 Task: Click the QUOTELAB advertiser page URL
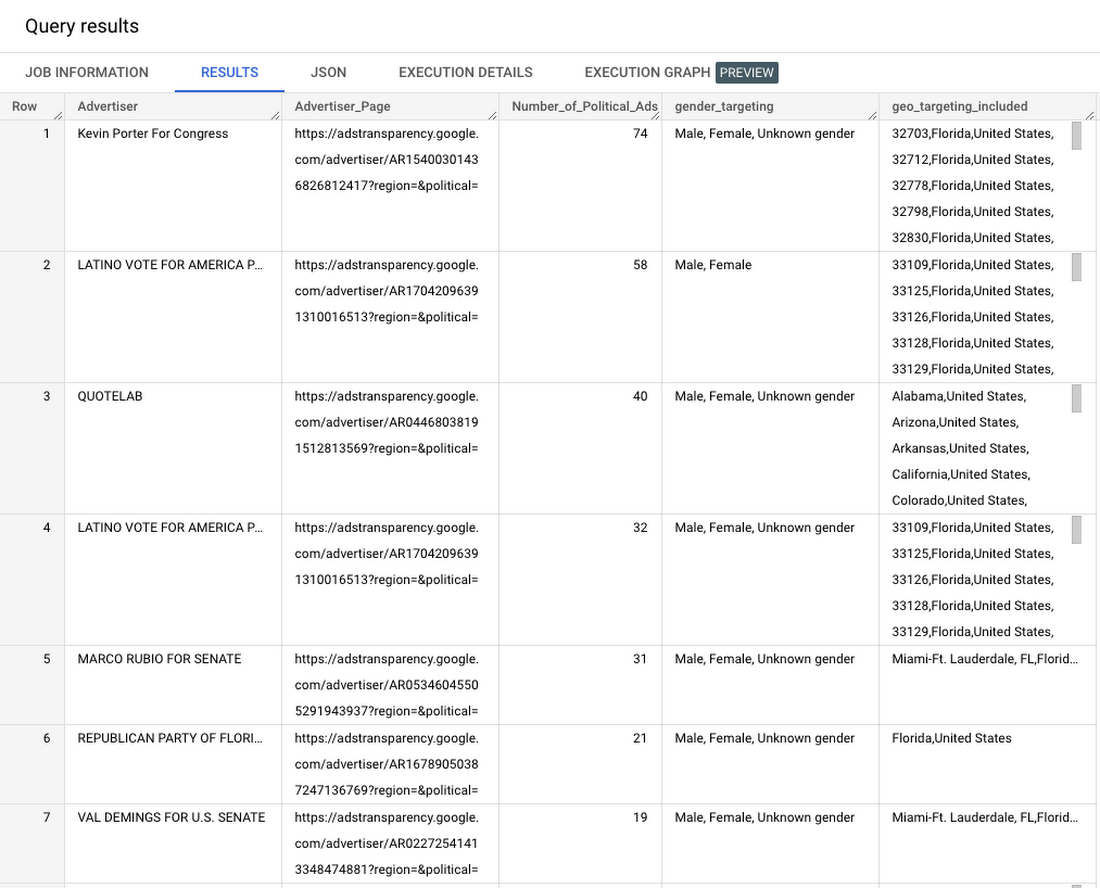387,422
